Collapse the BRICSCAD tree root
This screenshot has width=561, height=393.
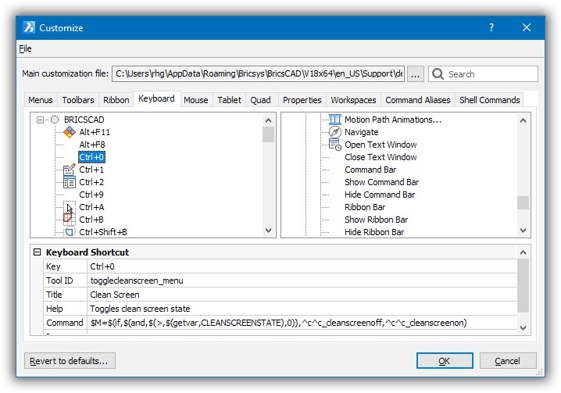[40, 120]
